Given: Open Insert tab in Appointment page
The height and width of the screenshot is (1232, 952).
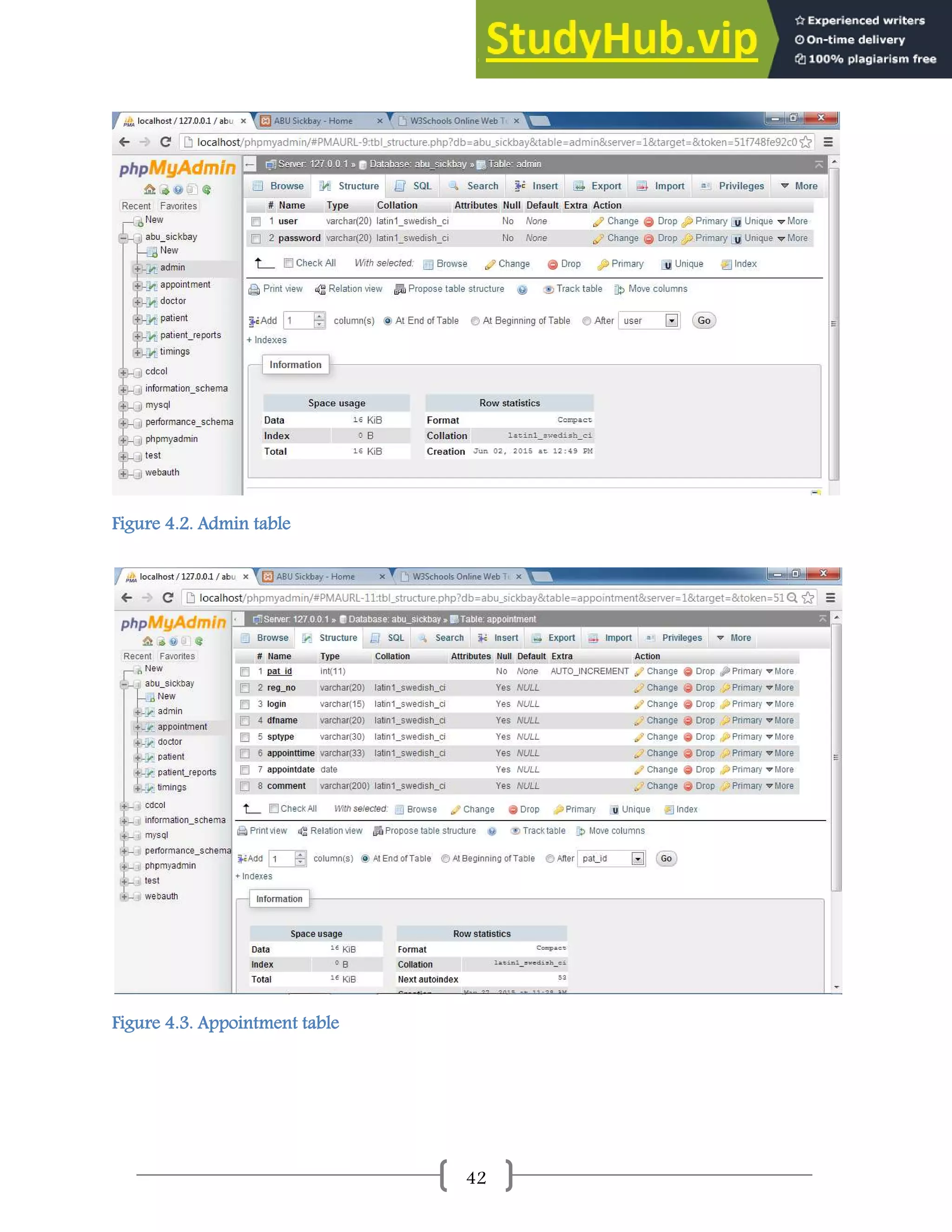Looking at the screenshot, I should pyautogui.click(x=498, y=638).
